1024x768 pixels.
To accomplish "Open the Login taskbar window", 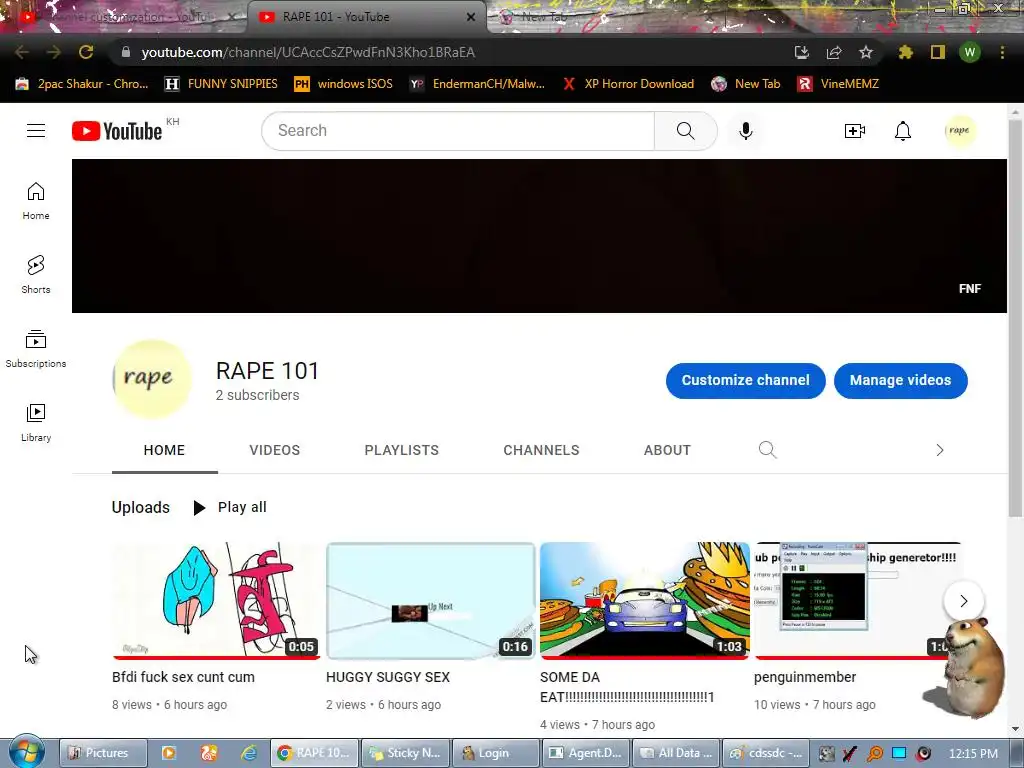I will point(495,753).
